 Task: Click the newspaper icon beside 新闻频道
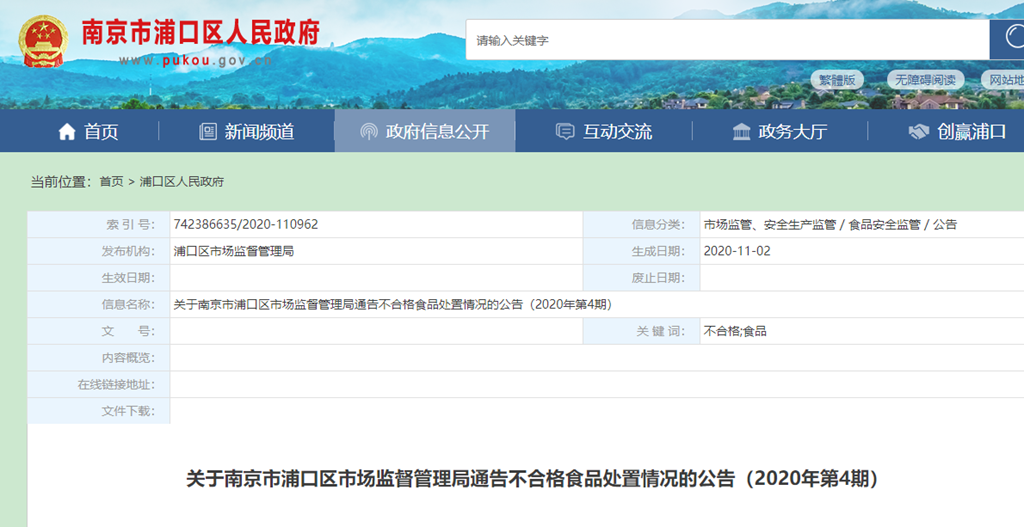point(208,132)
